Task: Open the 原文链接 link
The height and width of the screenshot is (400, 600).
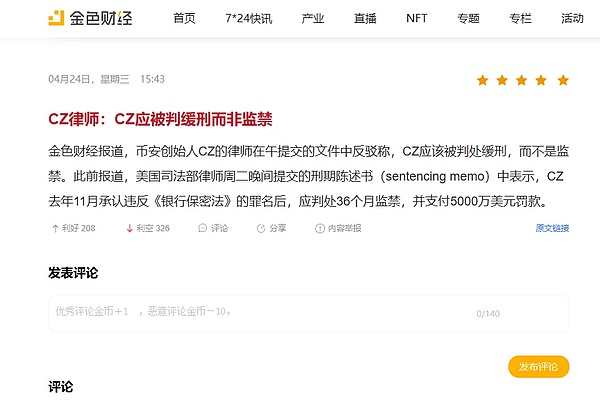Action: coord(552,228)
